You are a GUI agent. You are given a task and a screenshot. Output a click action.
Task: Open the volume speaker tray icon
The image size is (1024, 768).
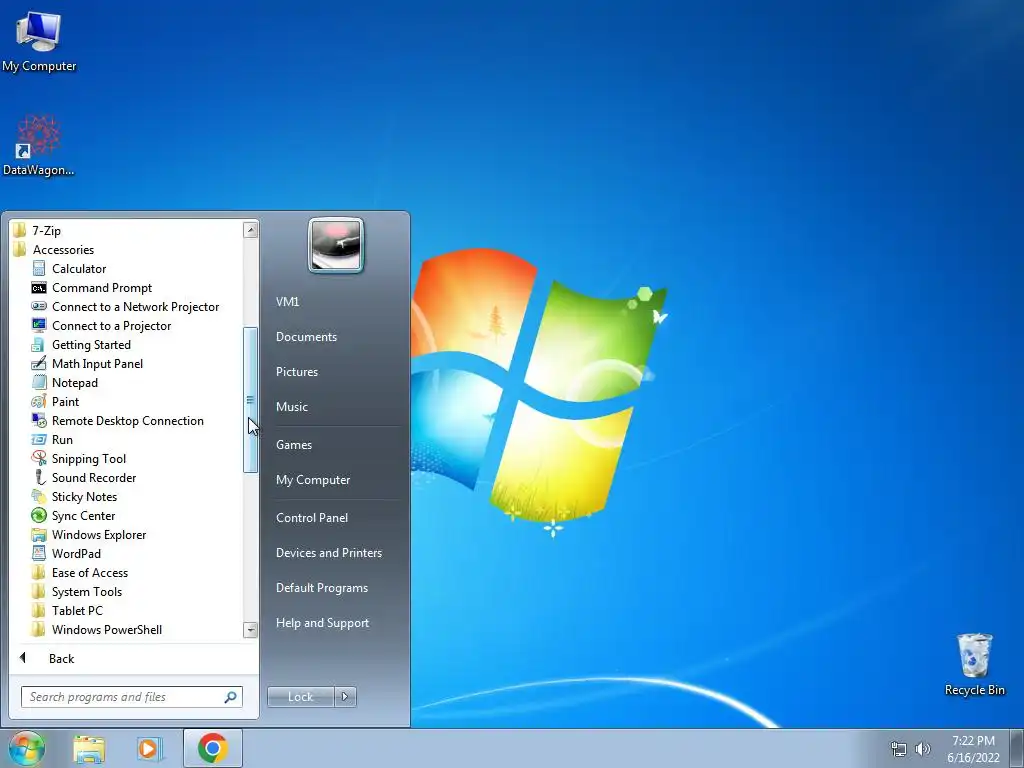(923, 748)
